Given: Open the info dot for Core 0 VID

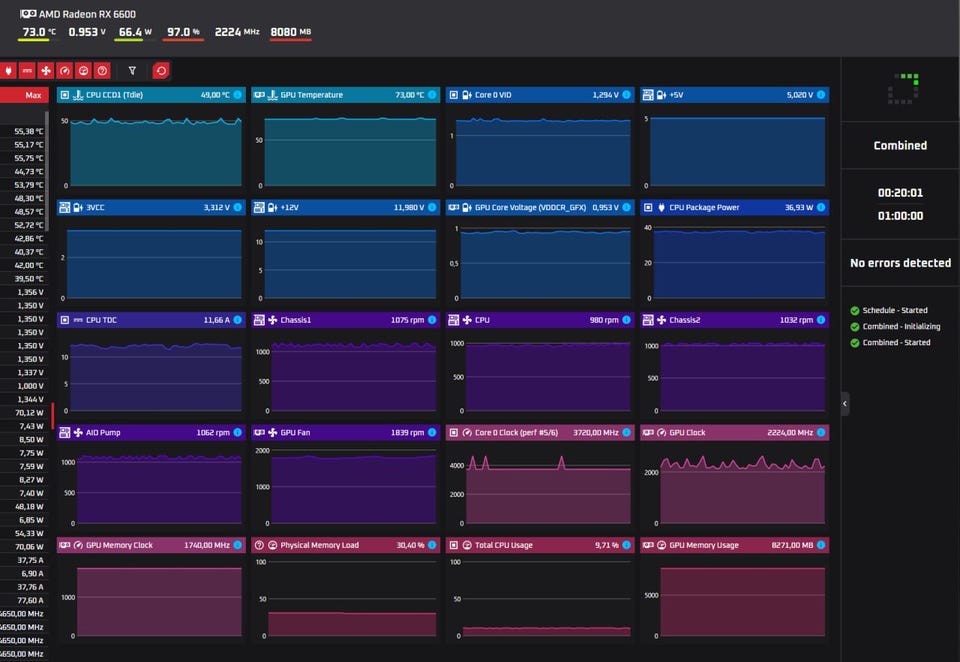Looking at the screenshot, I should [626, 95].
